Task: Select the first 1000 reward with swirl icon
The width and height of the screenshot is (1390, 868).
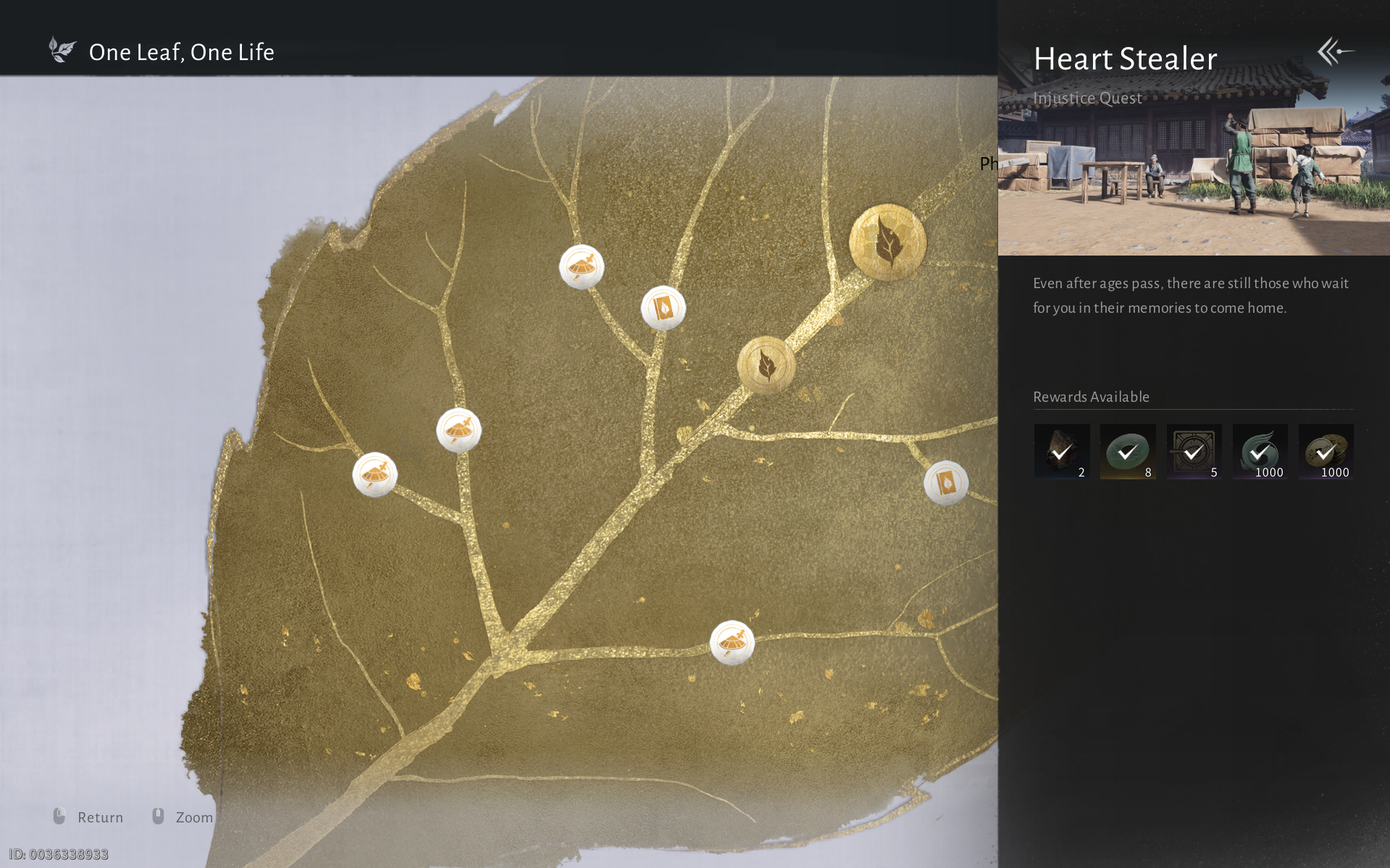Action: (x=1260, y=452)
